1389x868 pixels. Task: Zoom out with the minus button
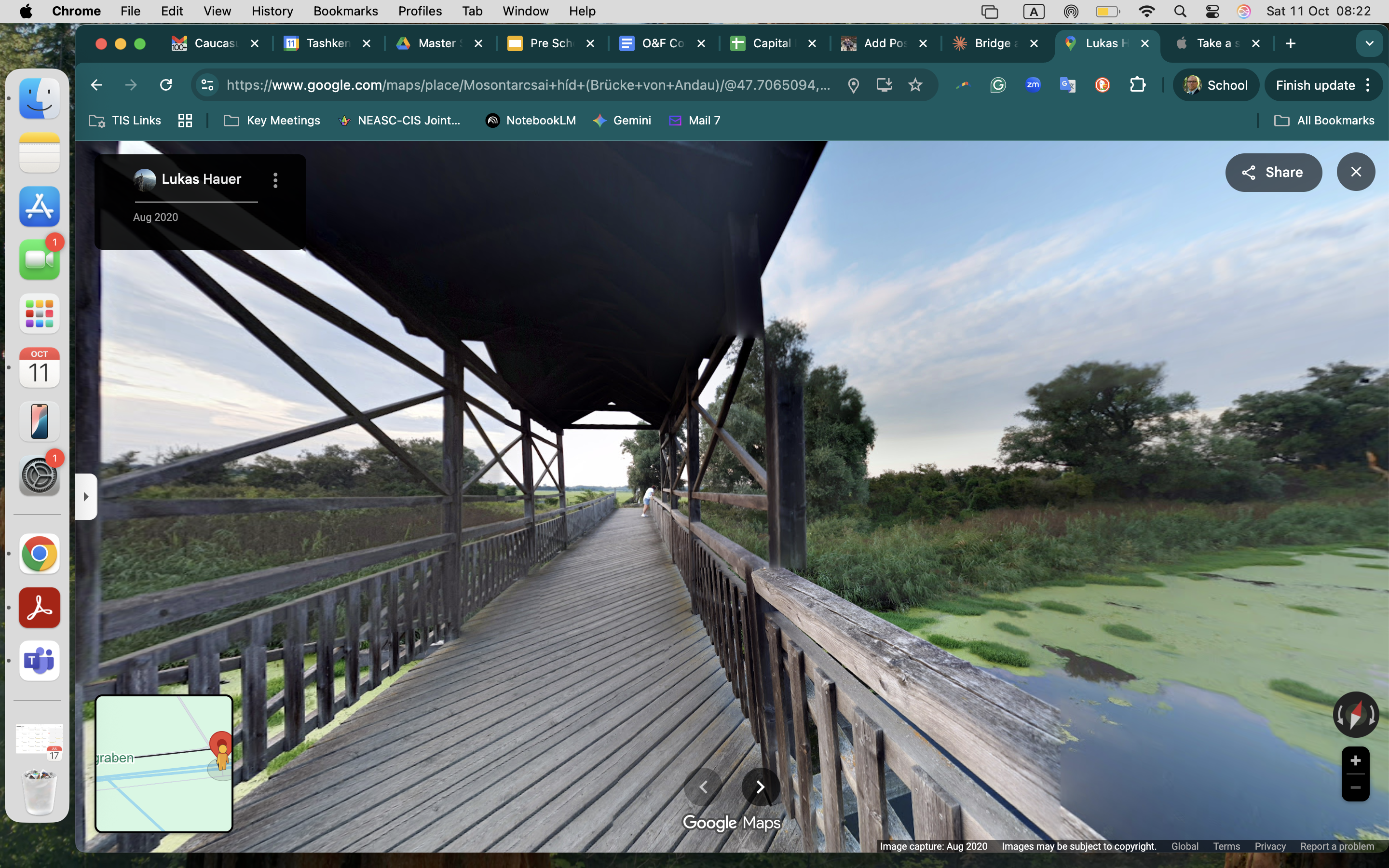pyautogui.click(x=1355, y=787)
